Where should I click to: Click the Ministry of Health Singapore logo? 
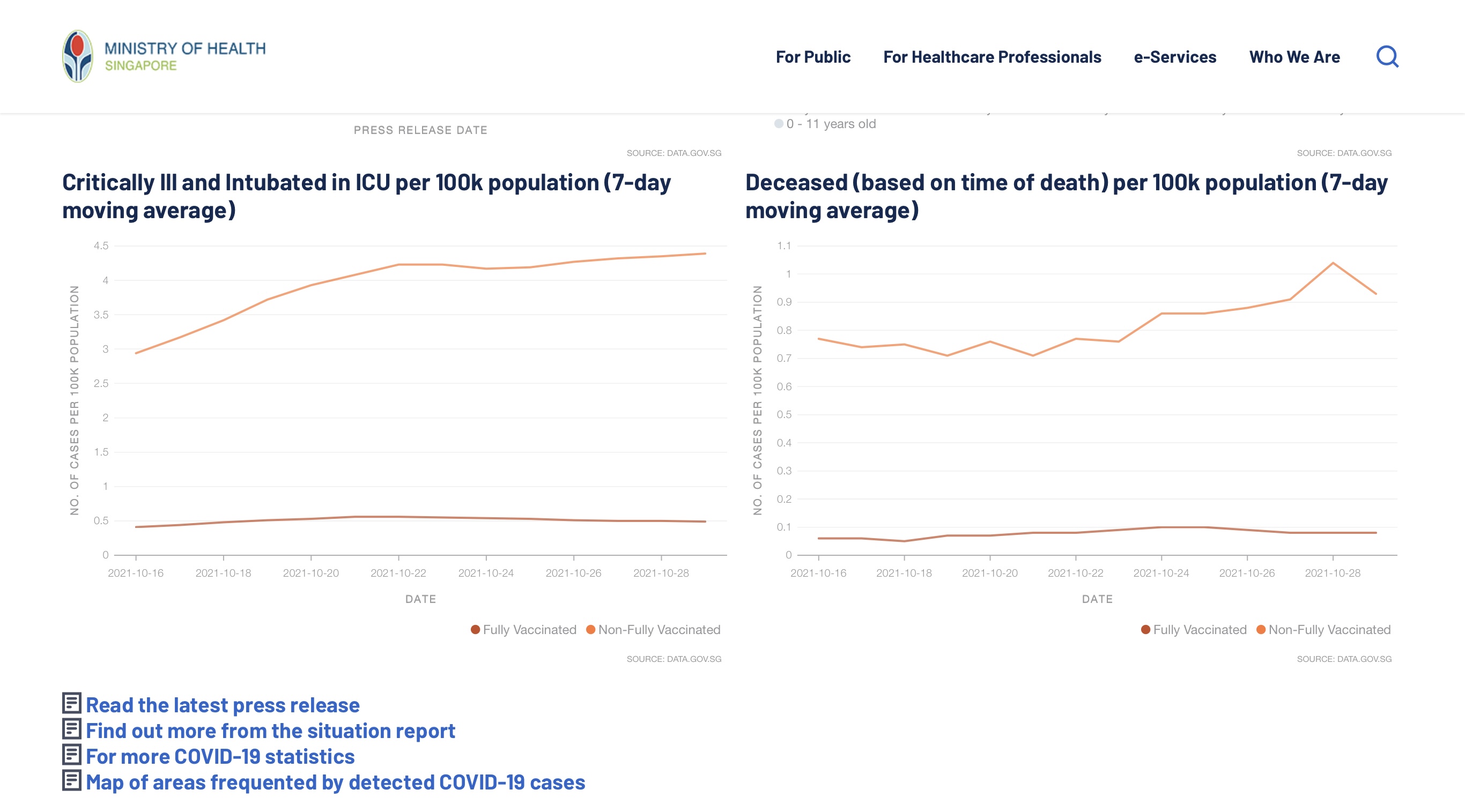pos(164,56)
